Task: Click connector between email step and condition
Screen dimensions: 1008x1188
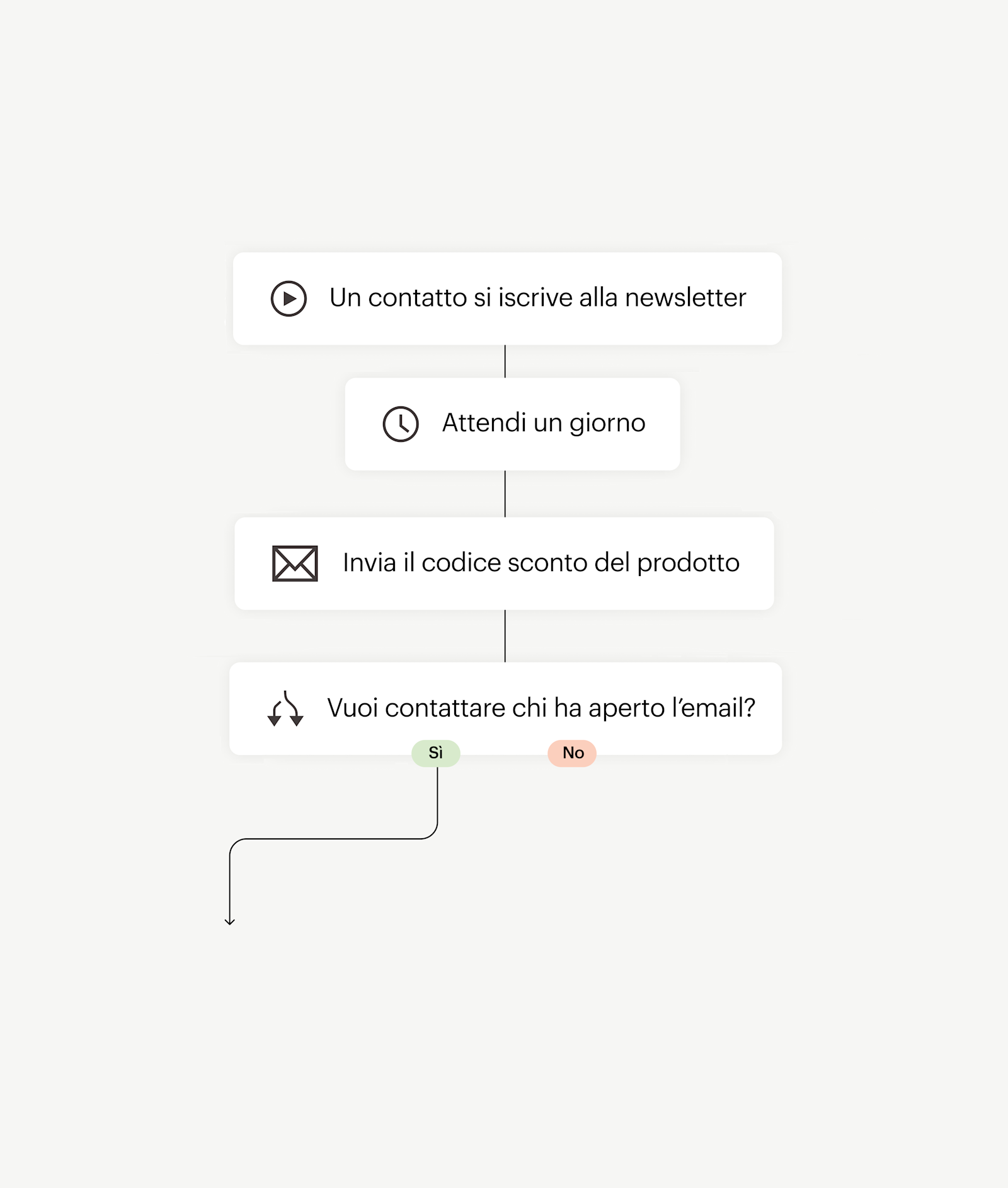Action: pyautogui.click(x=505, y=635)
